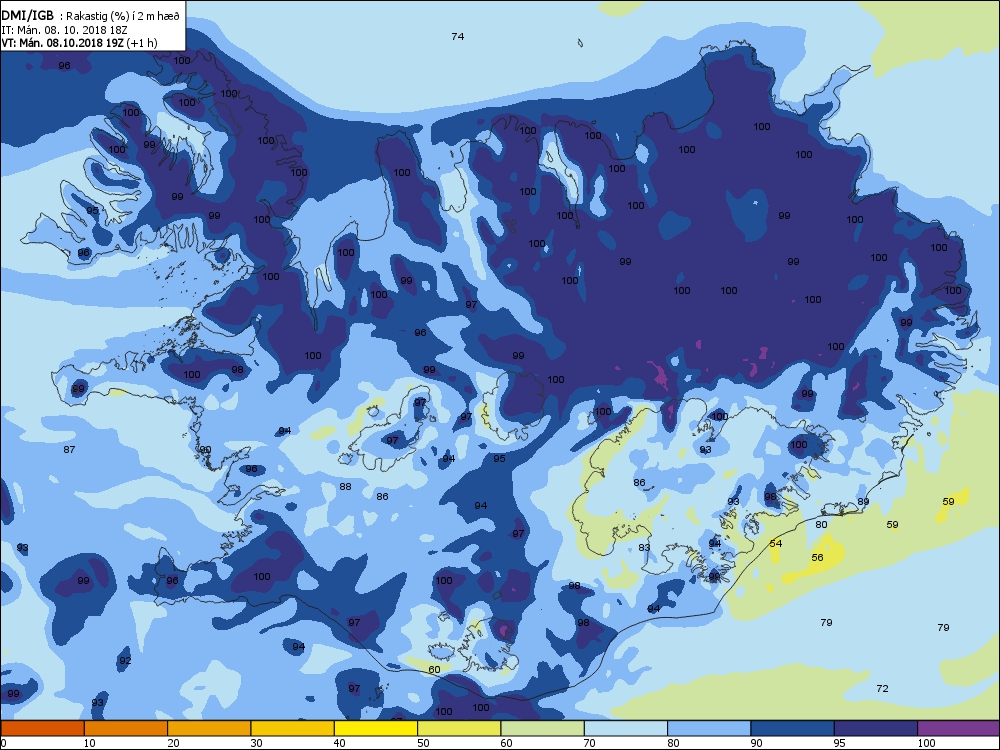Click the legend scale tick label 40

click(x=340, y=743)
